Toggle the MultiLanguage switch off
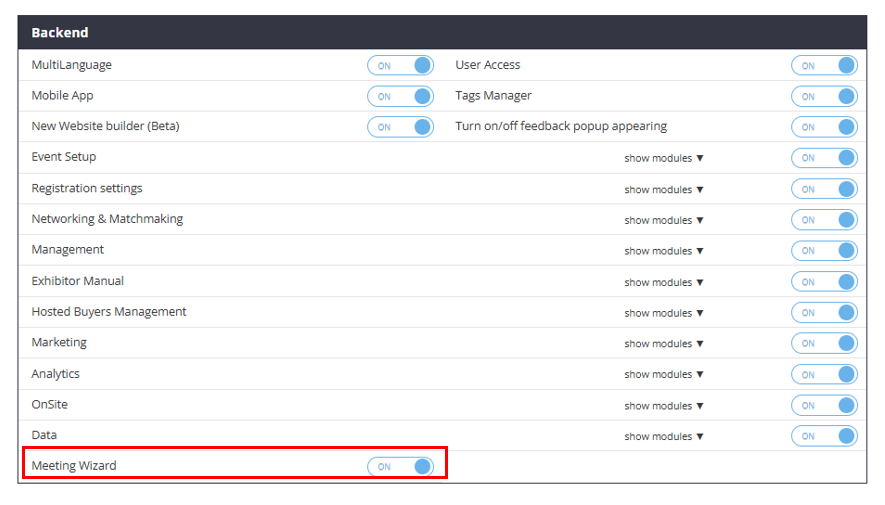This screenshot has width=885, height=505. [x=400, y=66]
